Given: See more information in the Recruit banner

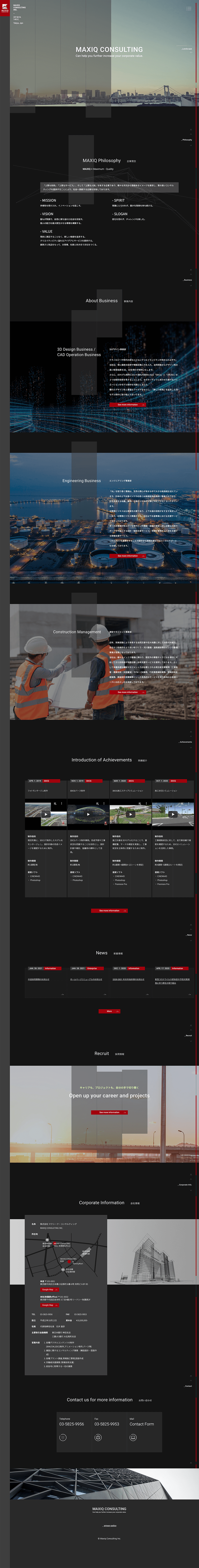Looking at the screenshot, I should pyautogui.click(x=109, y=1112).
